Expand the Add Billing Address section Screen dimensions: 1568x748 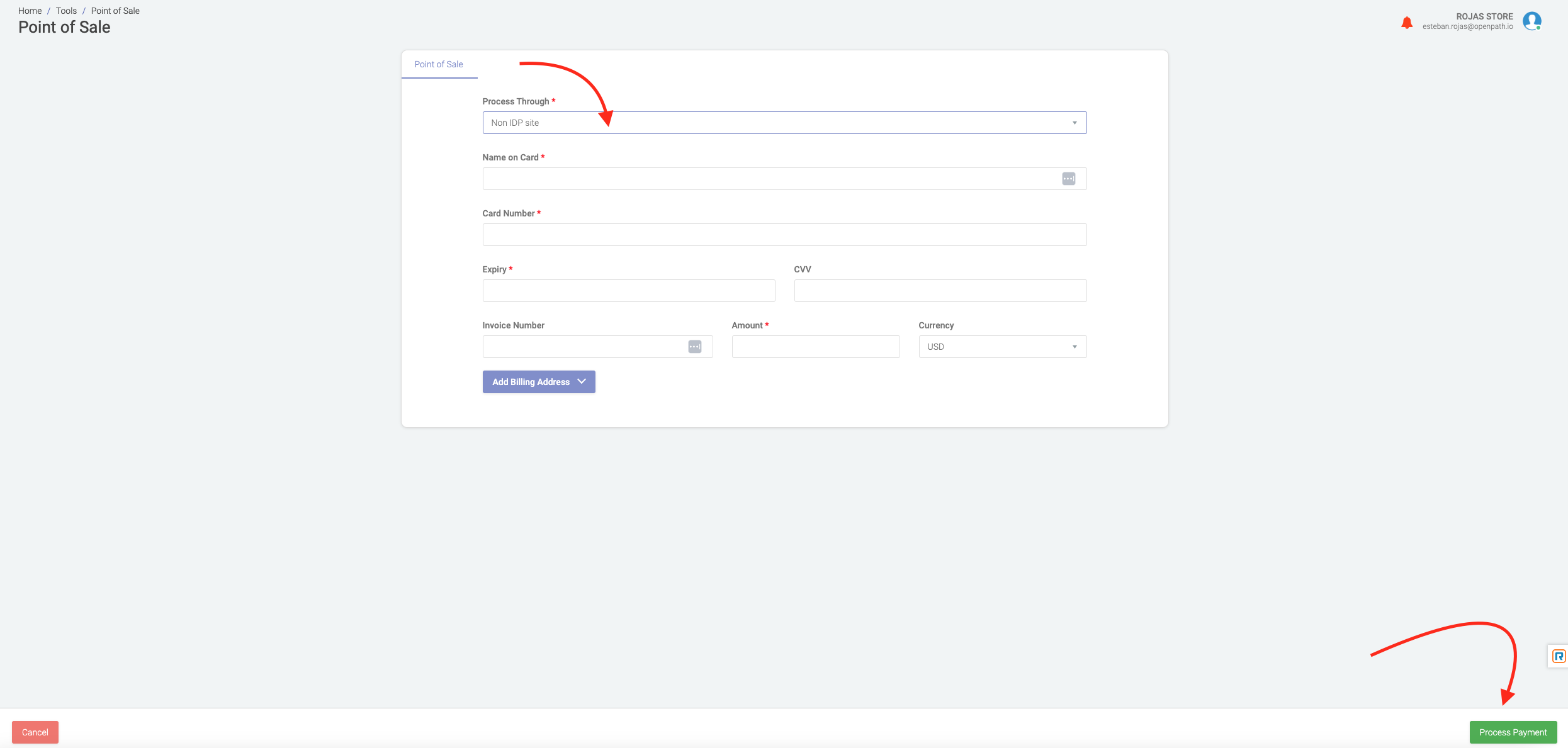[531, 382]
